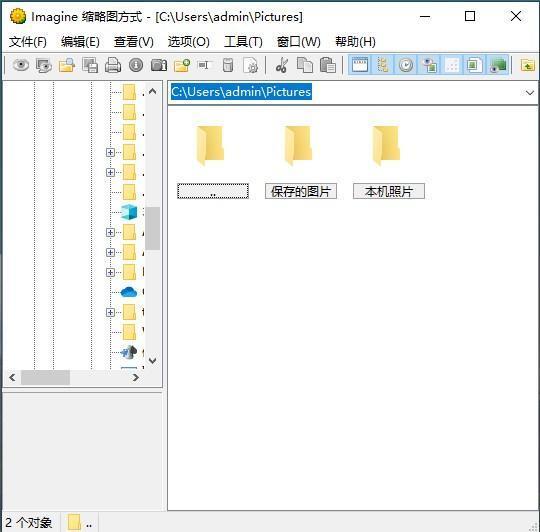Select the plain folder directly above the 3D cube
Image resolution: width=540 pixels, height=532 pixels.
coord(129,192)
